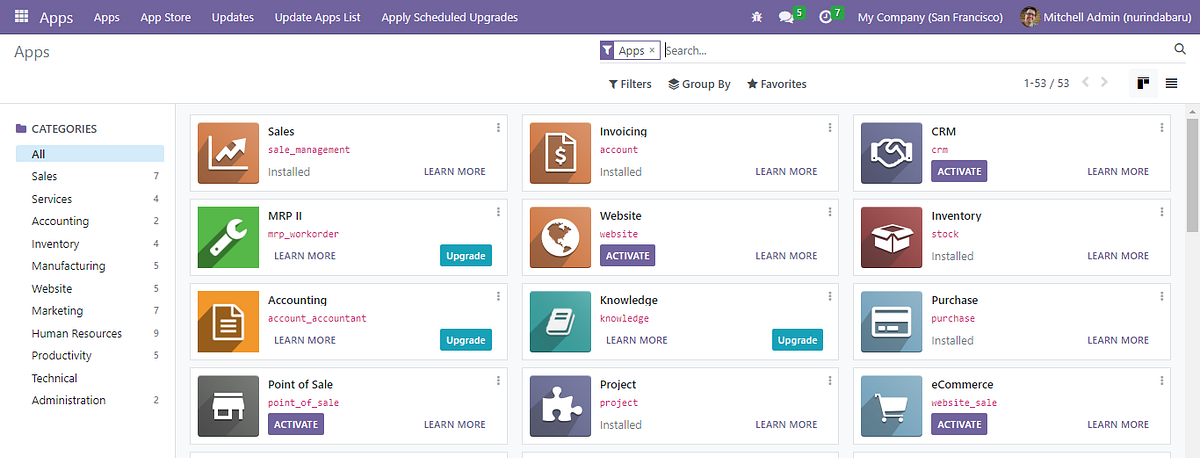Click the MRP II wrench icon
Viewport: 1200px width, 458px height.
pos(228,237)
